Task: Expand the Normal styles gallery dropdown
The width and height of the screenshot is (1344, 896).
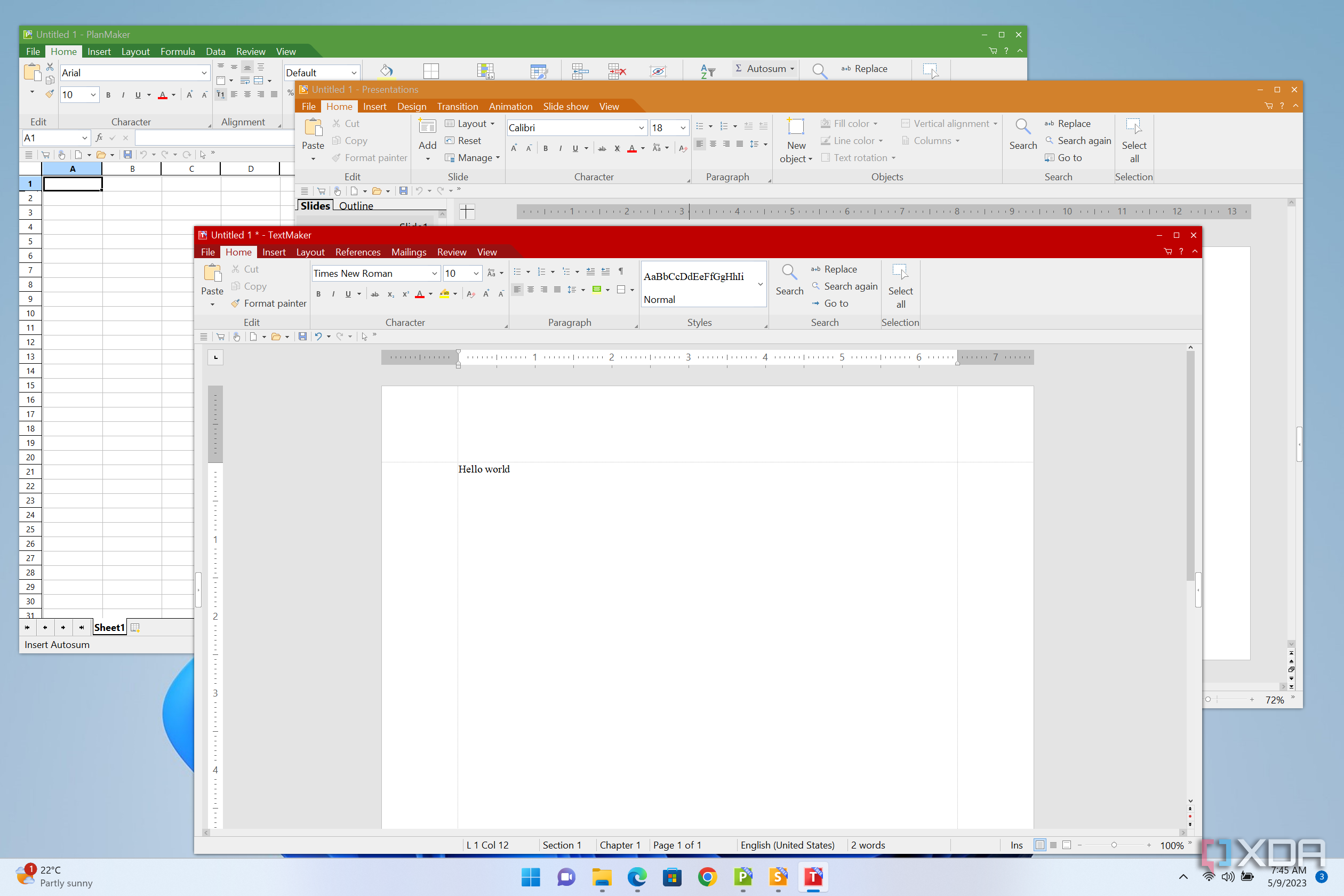Action: coord(760,285)
